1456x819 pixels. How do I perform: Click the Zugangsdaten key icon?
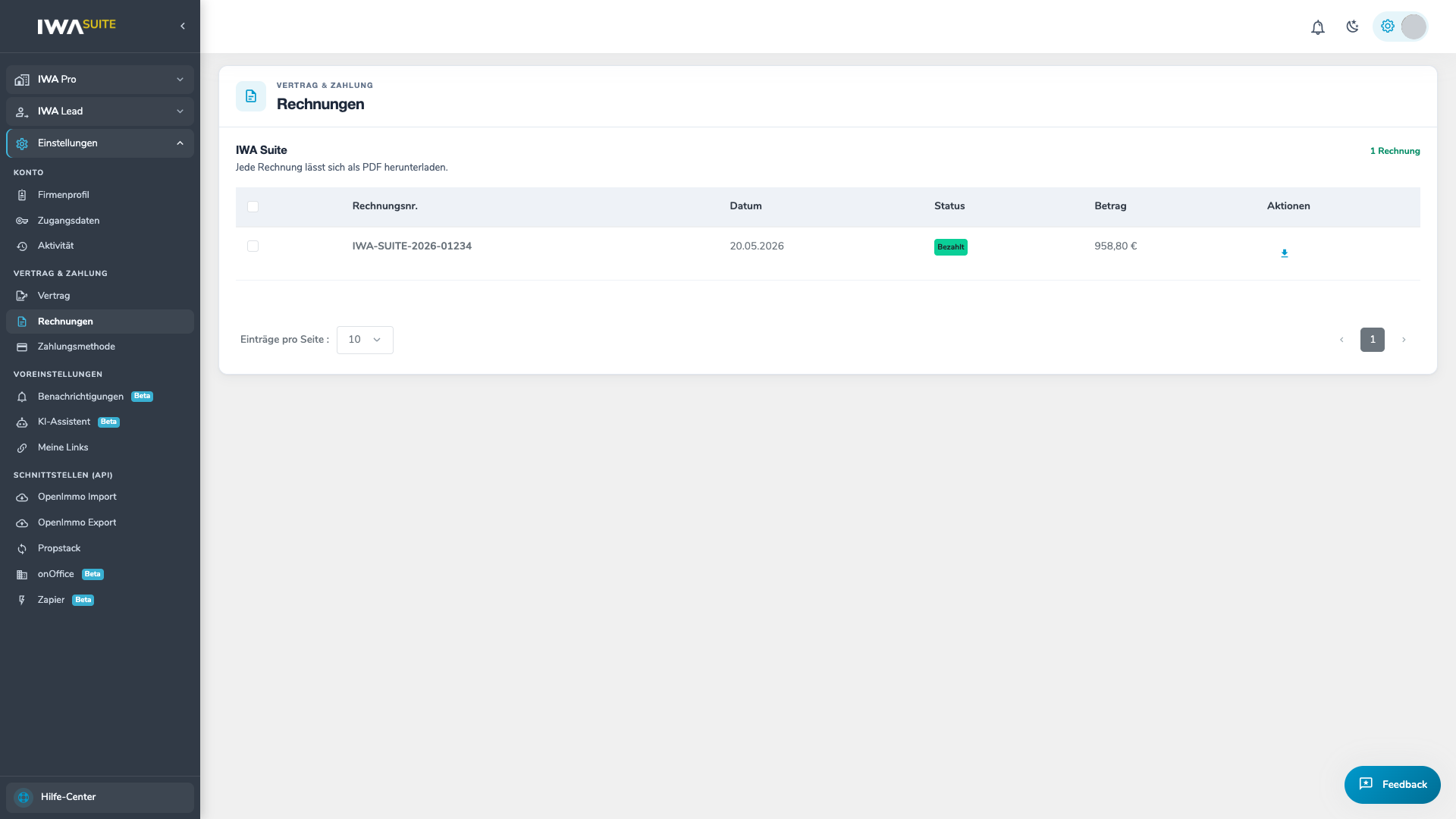(x=22, y=221)
